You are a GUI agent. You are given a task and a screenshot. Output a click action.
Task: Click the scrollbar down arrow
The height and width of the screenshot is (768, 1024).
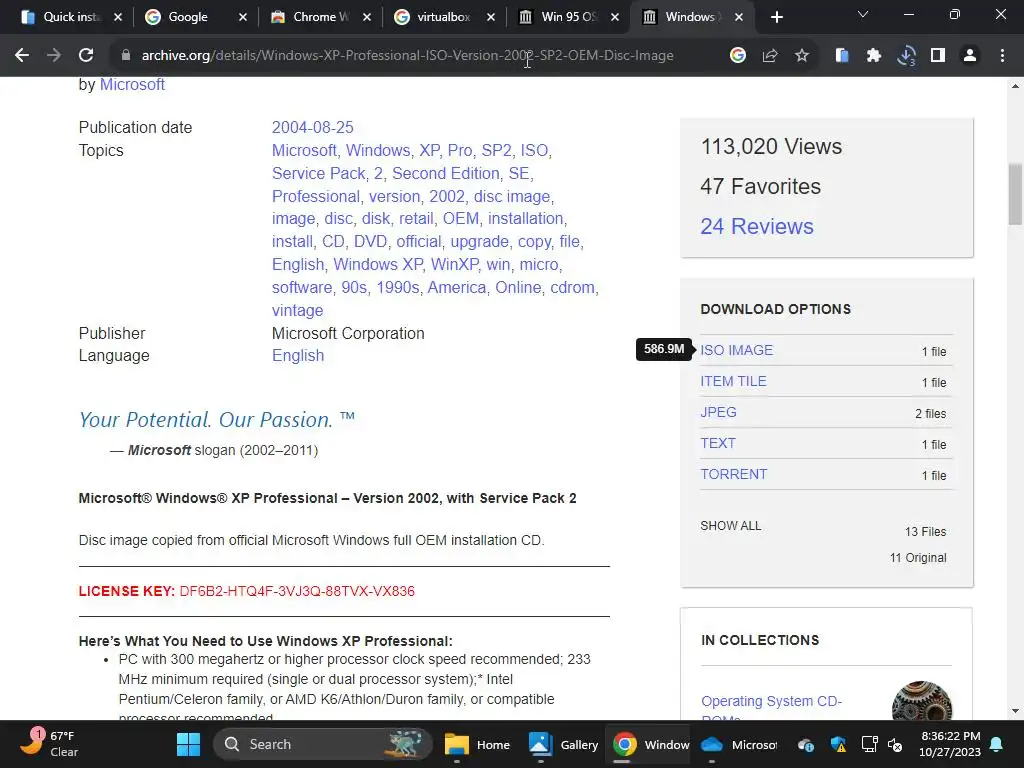pos(1015,711)
